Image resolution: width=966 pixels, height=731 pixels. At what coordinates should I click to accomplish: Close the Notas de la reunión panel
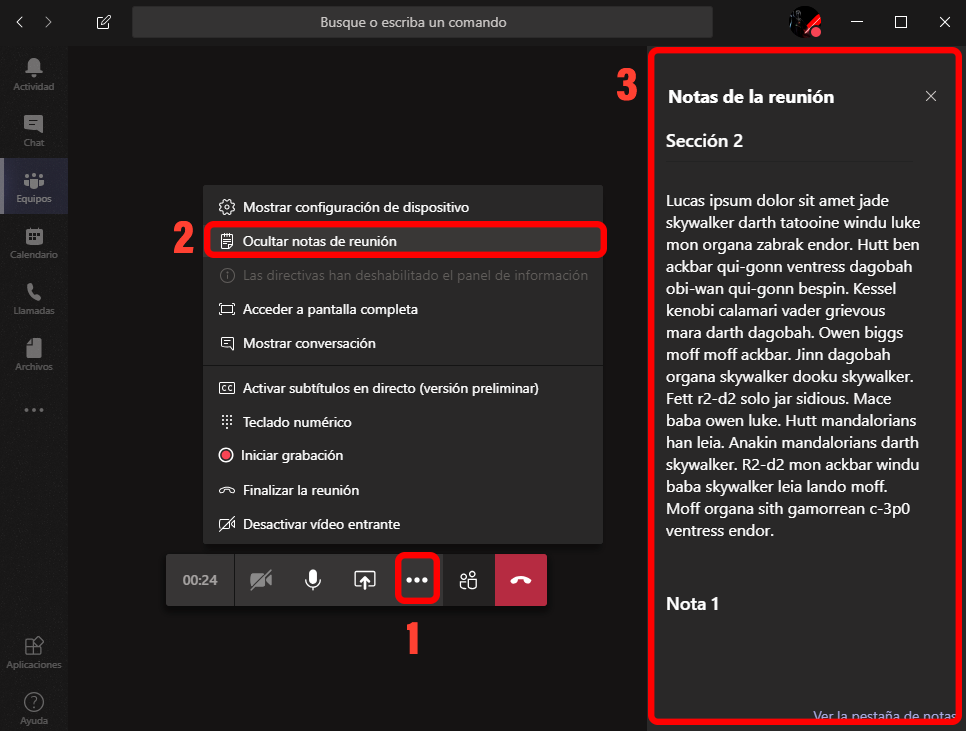(x=931, y=96)
